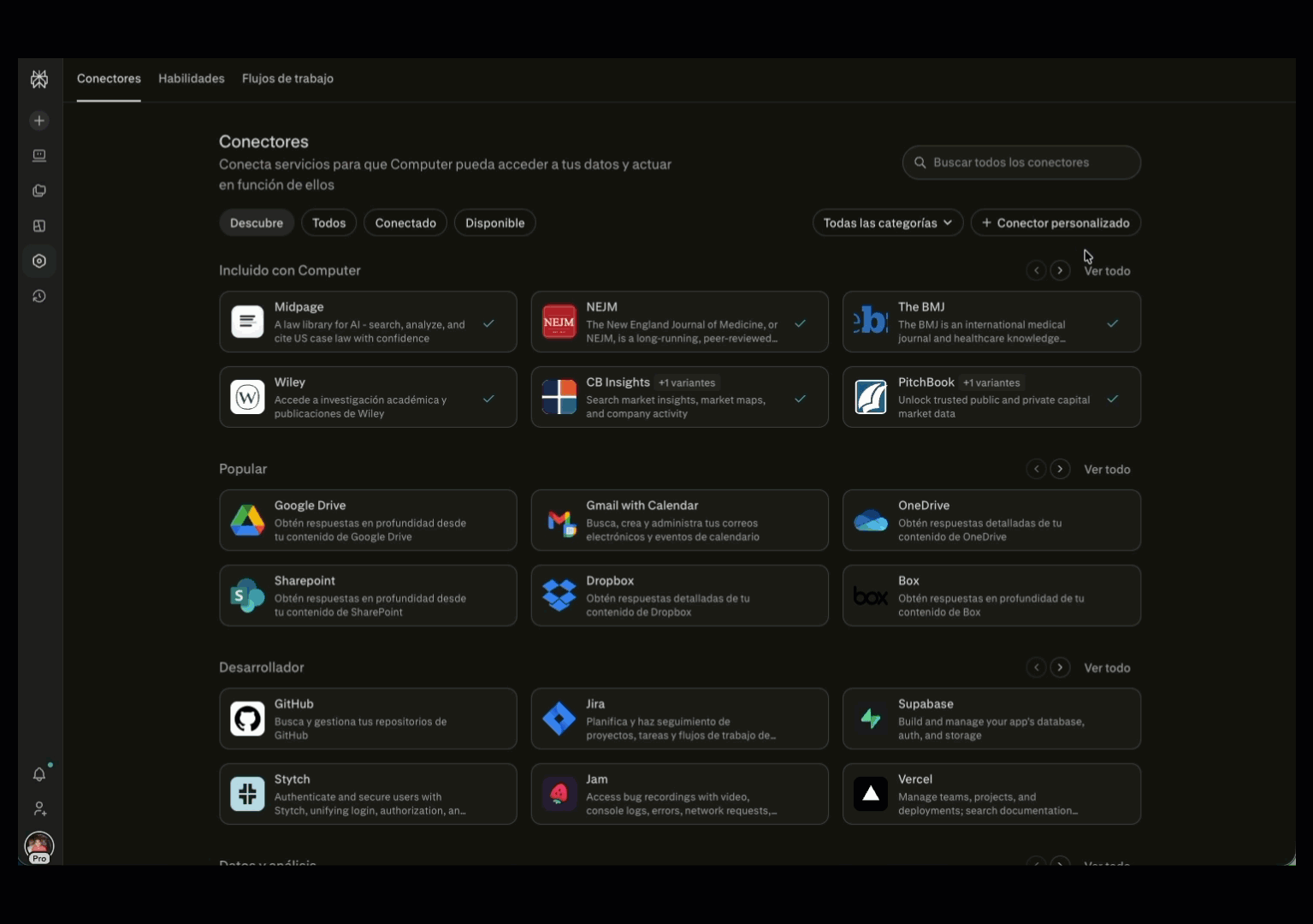Viewport: 1313px width, 924px height.
Task: Open the history clock icon in the sidebar
Action: point(39,296)
